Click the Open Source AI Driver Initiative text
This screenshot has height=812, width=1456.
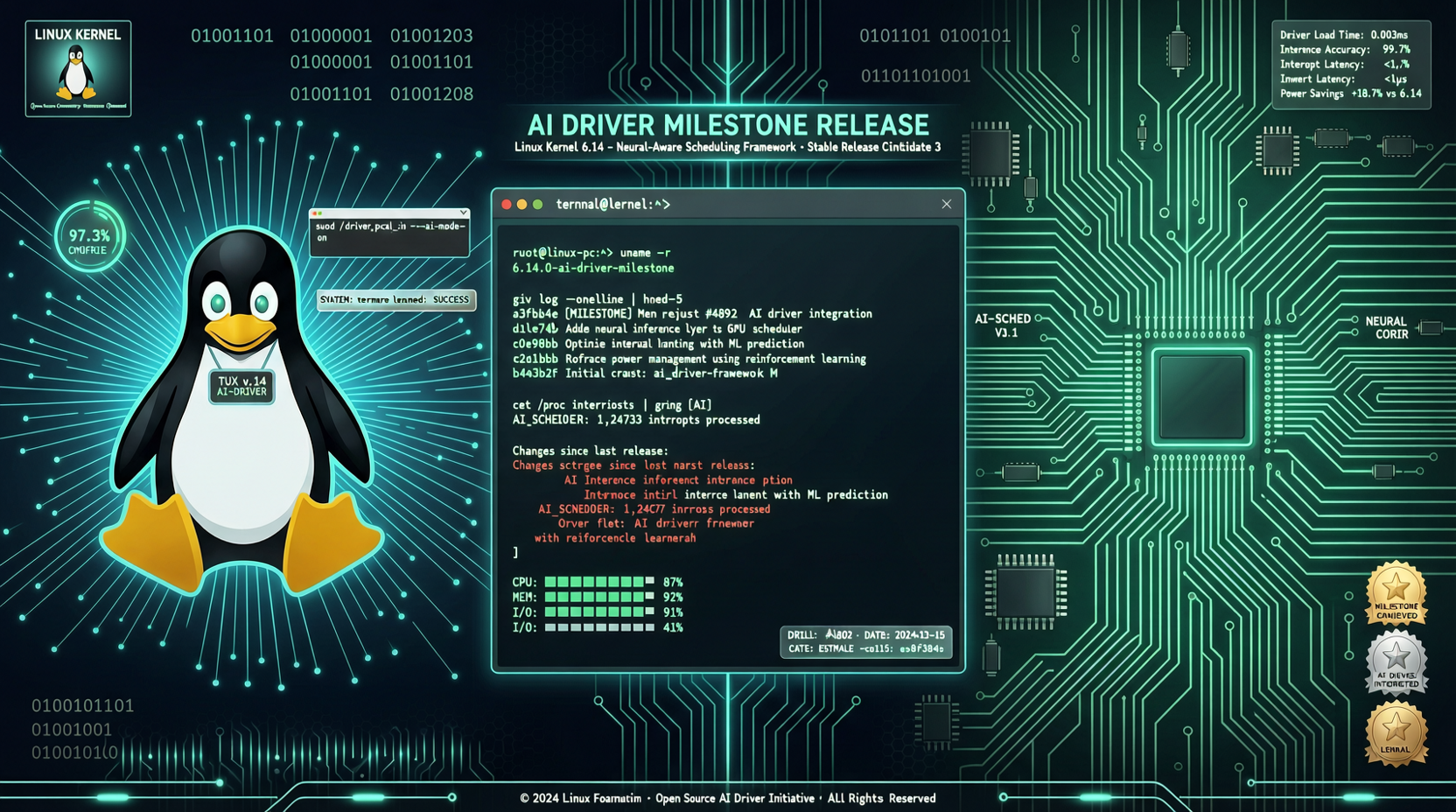734,798
